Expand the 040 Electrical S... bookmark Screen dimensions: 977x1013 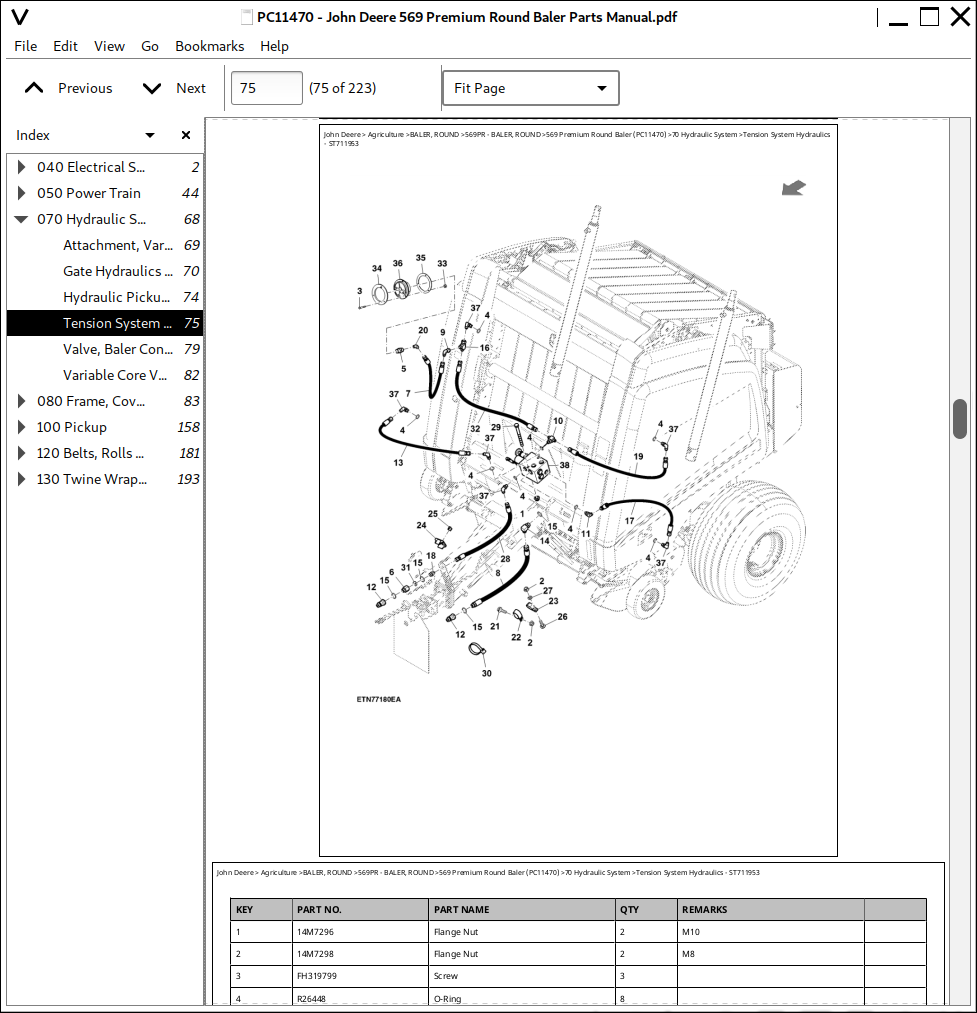[21, 167]
